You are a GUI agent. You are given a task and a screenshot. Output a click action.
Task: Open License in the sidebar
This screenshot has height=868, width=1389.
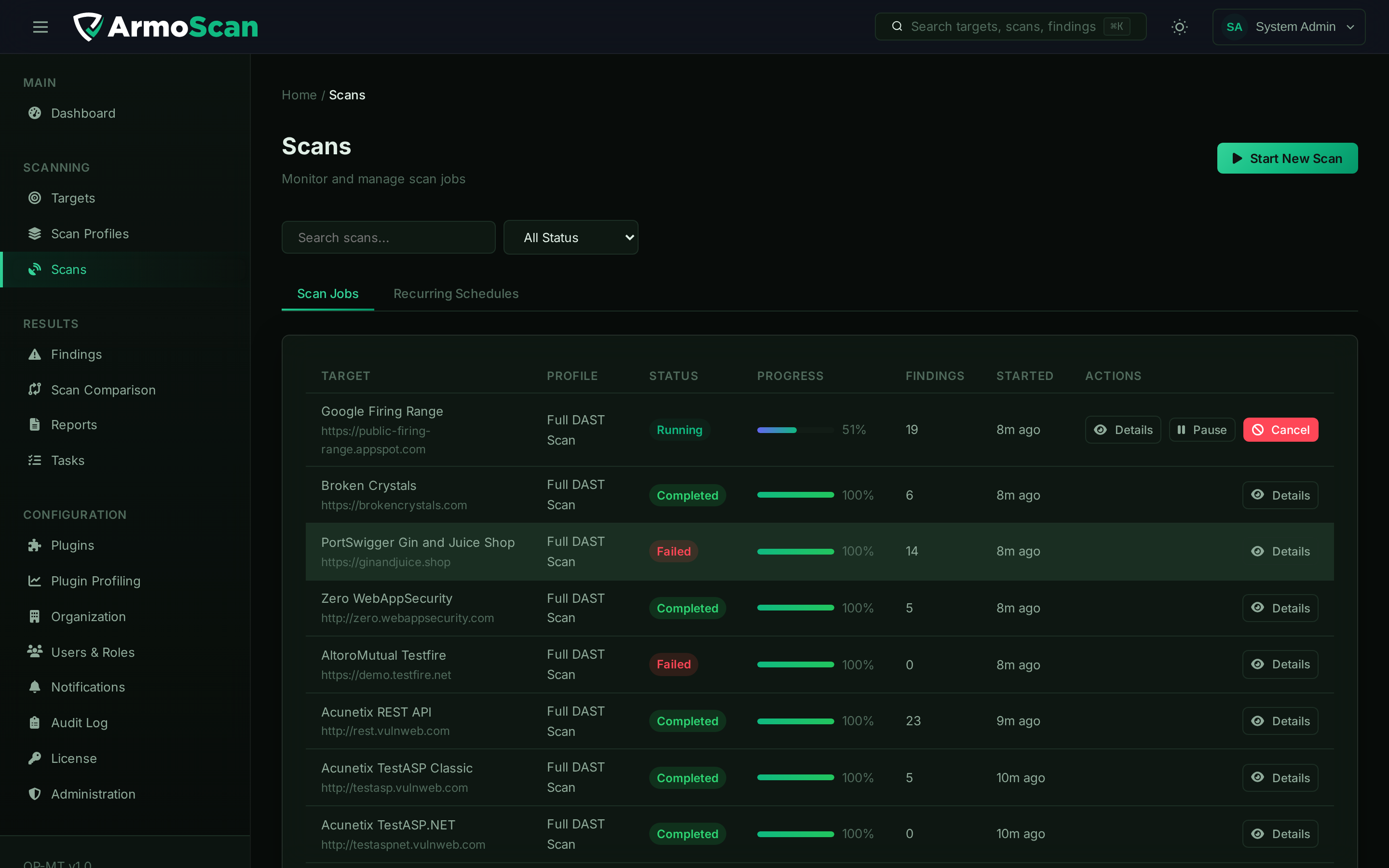click(x=125, y=759)
